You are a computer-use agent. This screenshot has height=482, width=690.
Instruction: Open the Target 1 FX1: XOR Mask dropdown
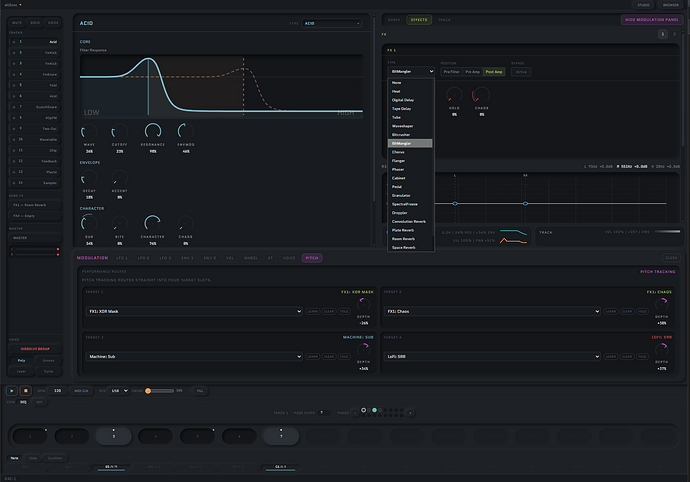194,311
